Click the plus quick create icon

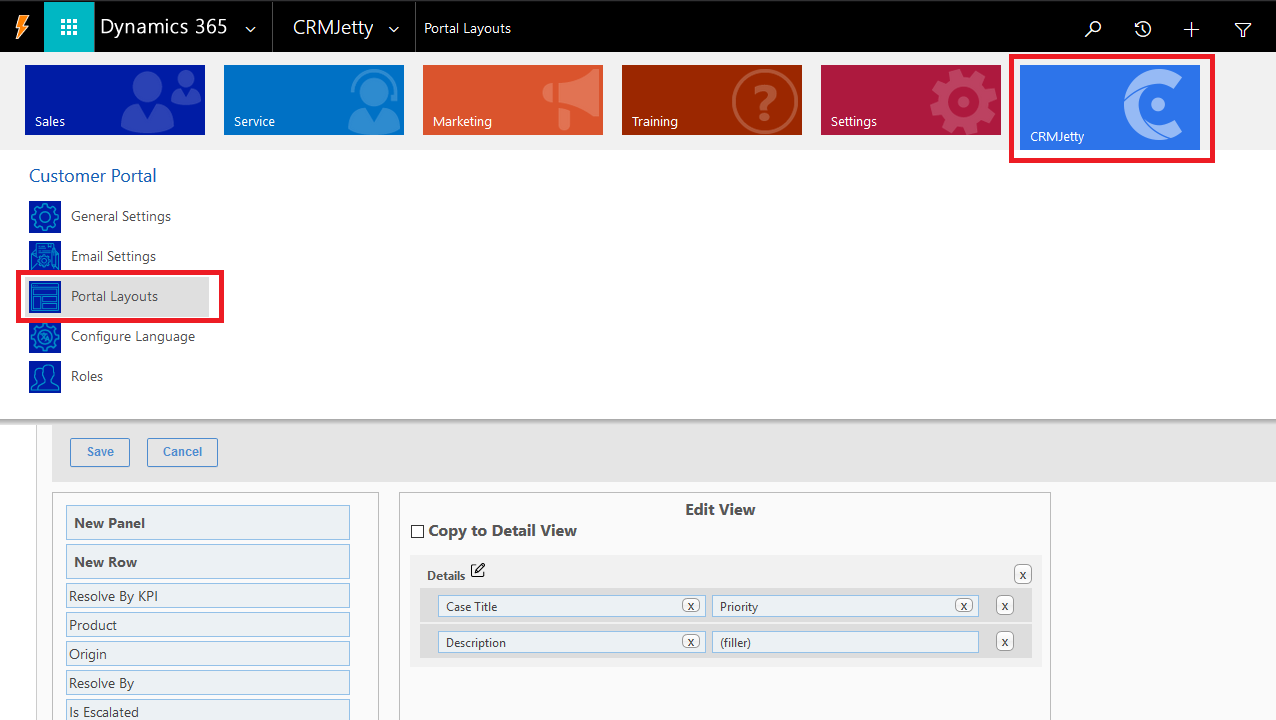point(1191,29)
